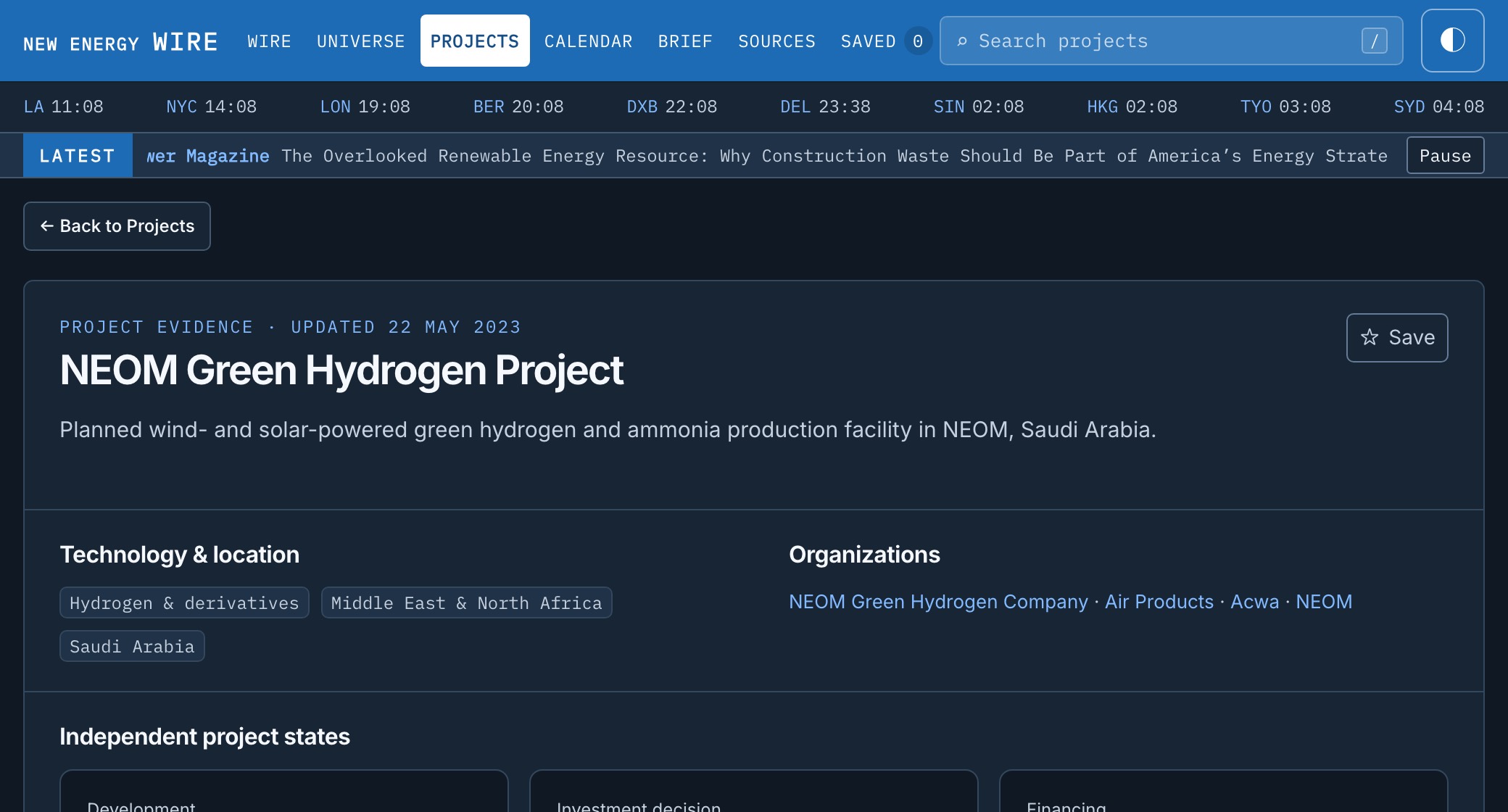Open the WIRE nav tab
1508x812 pixels.
(269, 41)
